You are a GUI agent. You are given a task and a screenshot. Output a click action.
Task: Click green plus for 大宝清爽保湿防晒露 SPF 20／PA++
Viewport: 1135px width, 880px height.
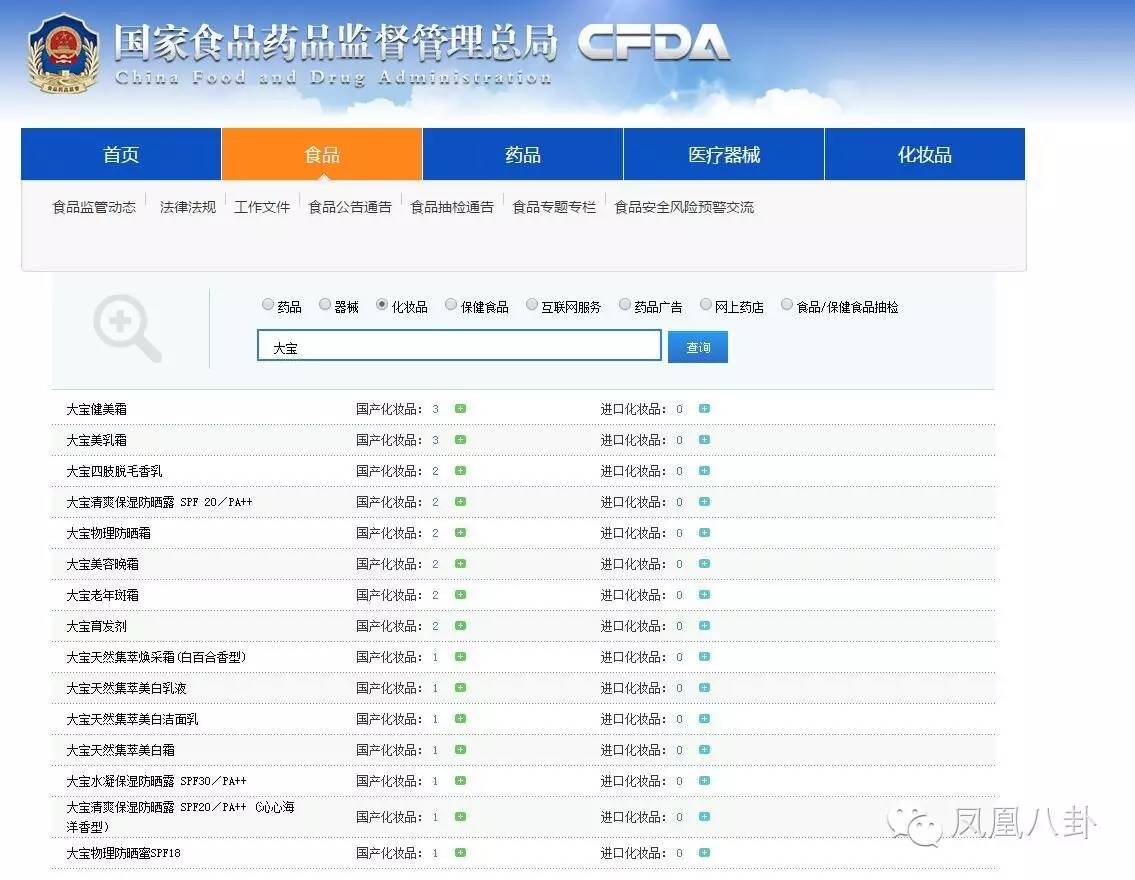coord(460,502)
